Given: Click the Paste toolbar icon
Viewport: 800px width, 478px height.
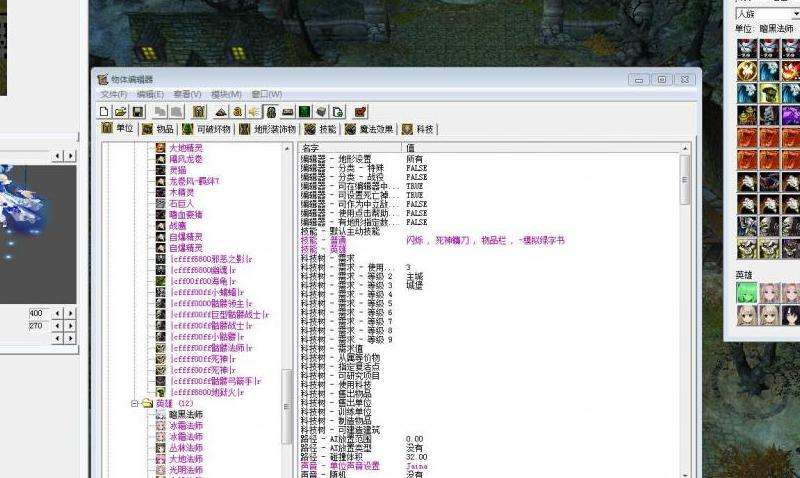Looking at the screenshot, I should pos(177,112).
